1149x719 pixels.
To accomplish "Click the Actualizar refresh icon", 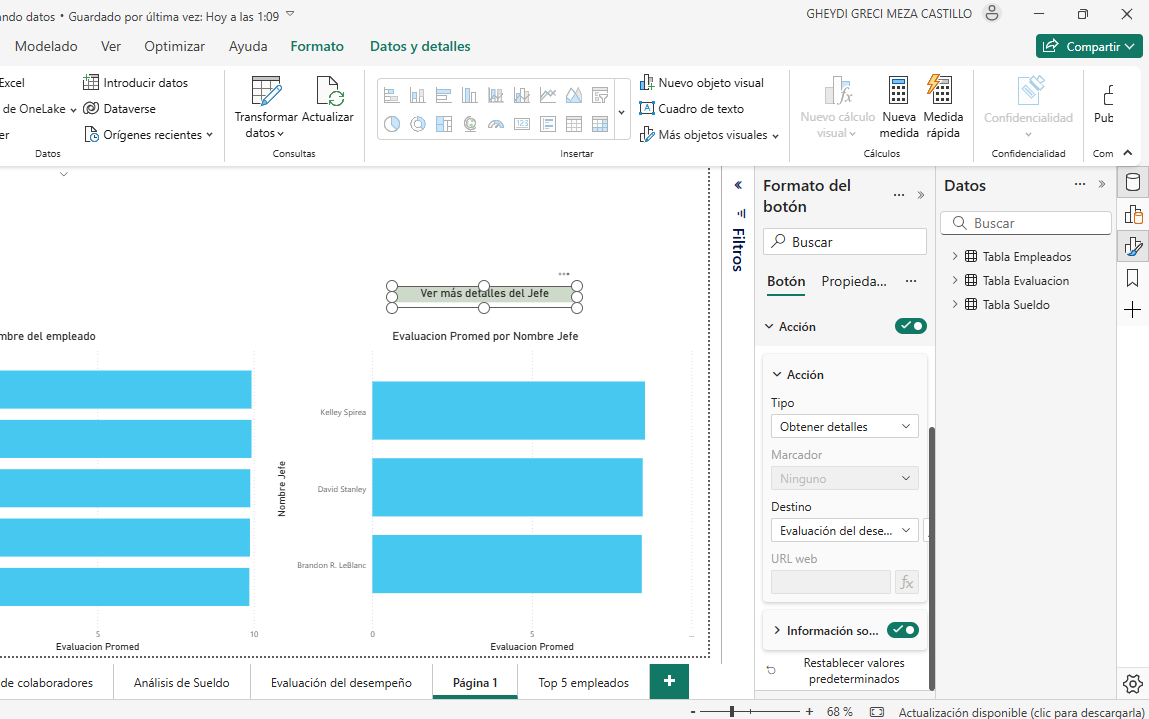I will [329, 91].
